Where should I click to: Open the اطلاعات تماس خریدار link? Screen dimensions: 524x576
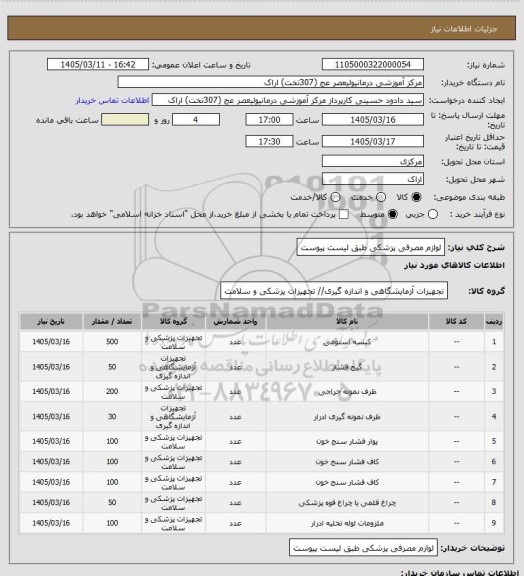pyautogui.click(x=112, y=100)
